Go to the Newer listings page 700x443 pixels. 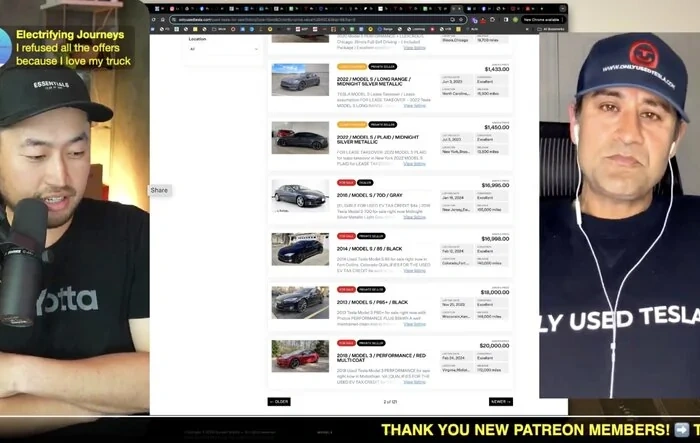(500, 402)
